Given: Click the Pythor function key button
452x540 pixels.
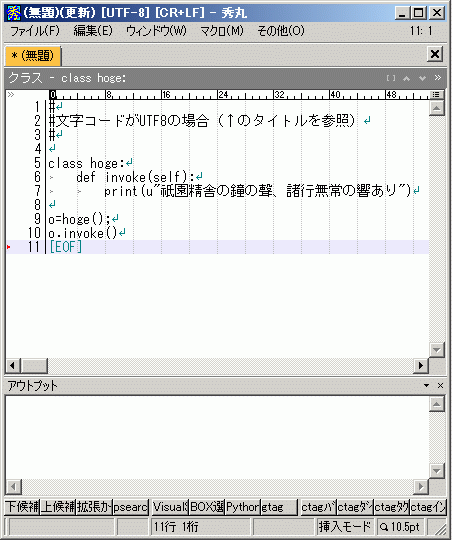Looking at the screenshot, I should (243, 507).
